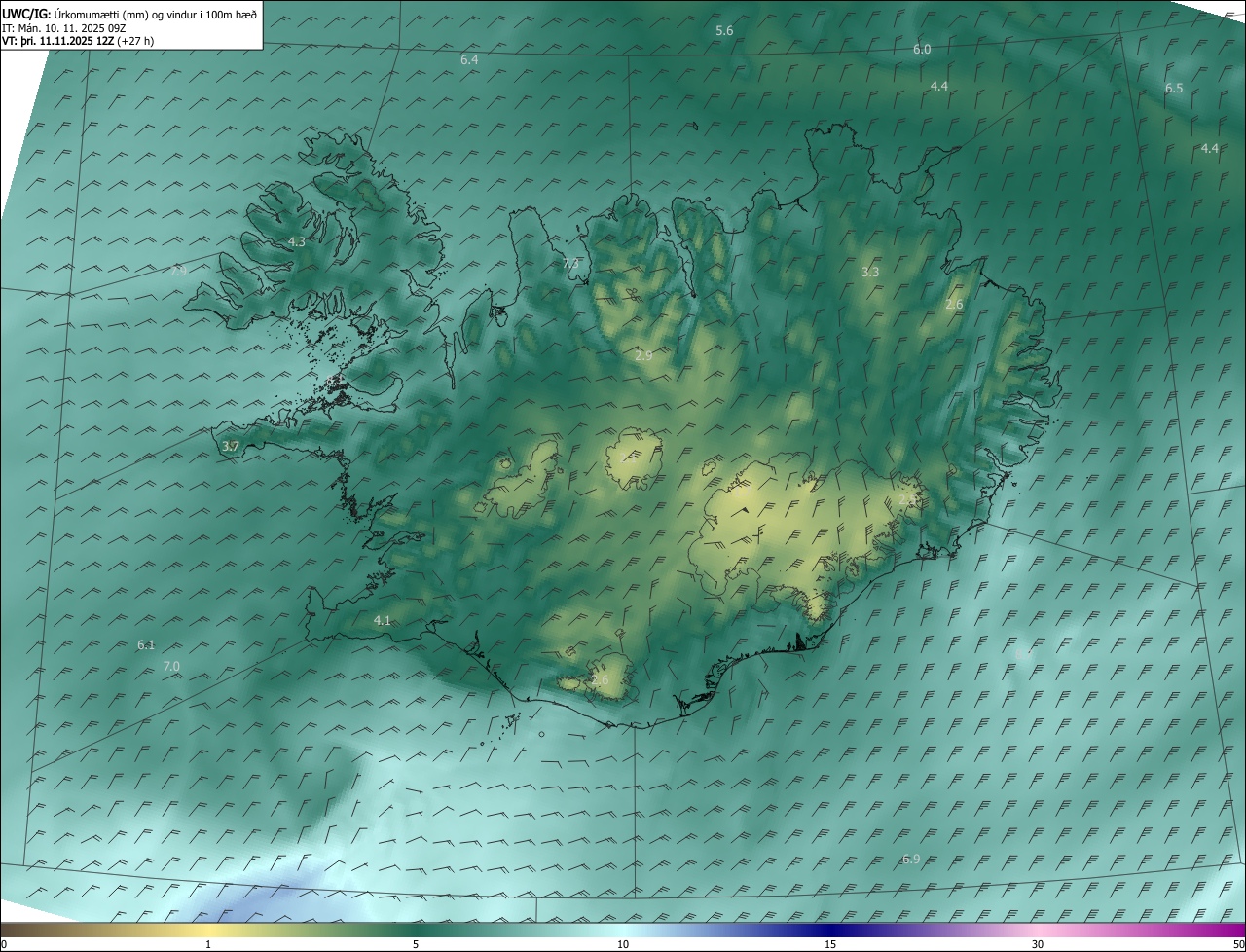The image size is (1246, 952).
Task: Click the 4.4 value just below the 6.5 label
Action: [1209, 149]
